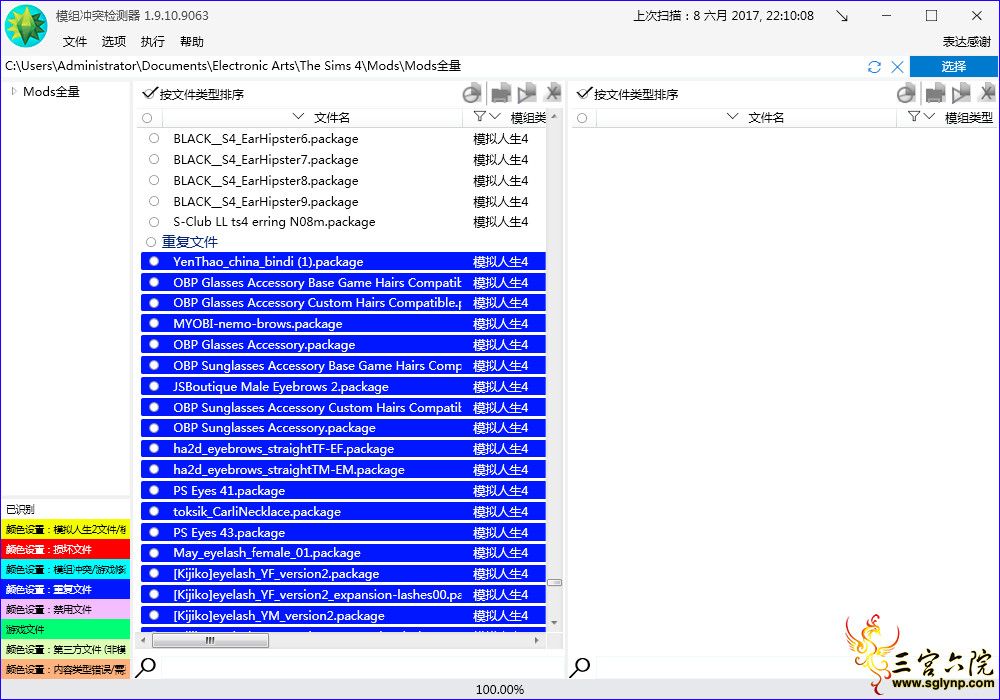
Task: Open the 文件名 column dropdown in right panel
Action: coord(732,117)
